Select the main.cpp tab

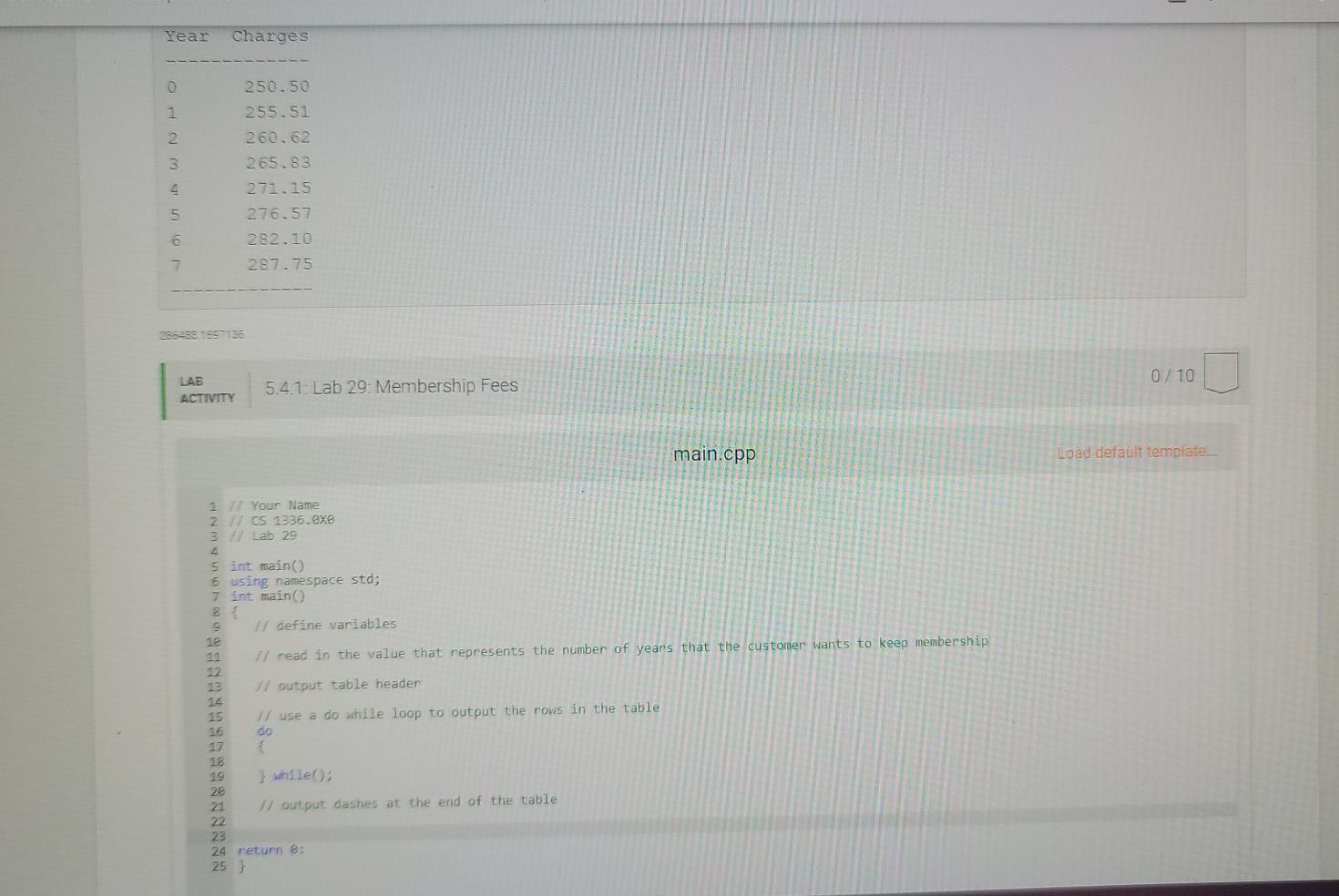(713, 453)
